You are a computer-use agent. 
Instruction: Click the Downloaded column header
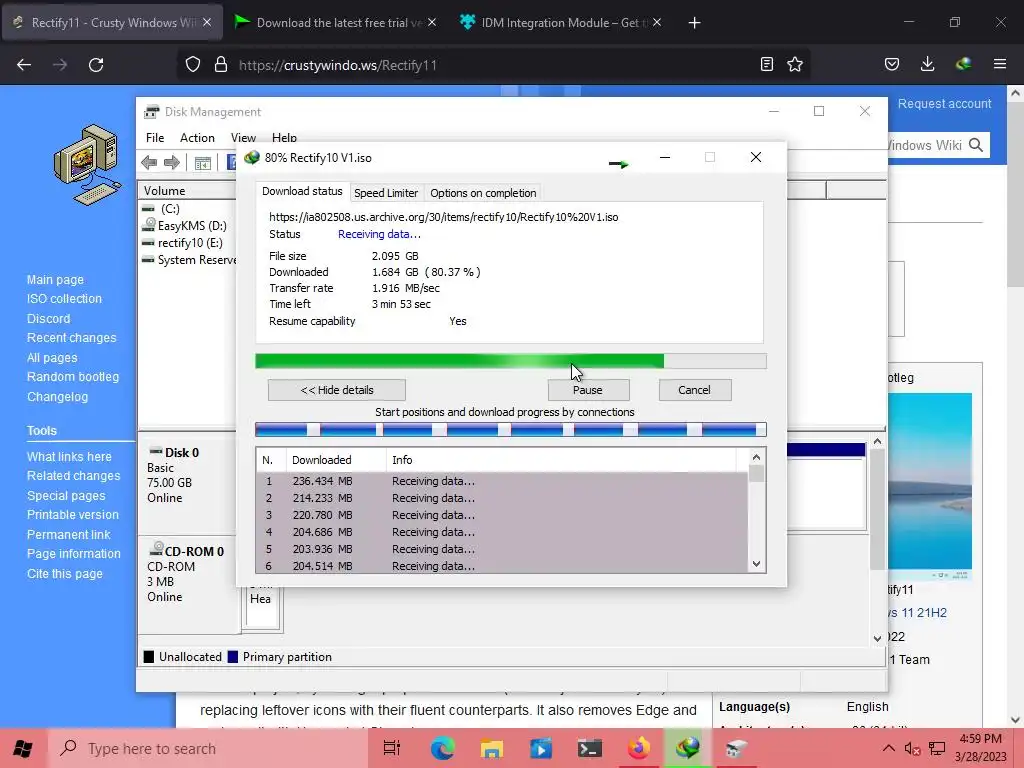336,460
